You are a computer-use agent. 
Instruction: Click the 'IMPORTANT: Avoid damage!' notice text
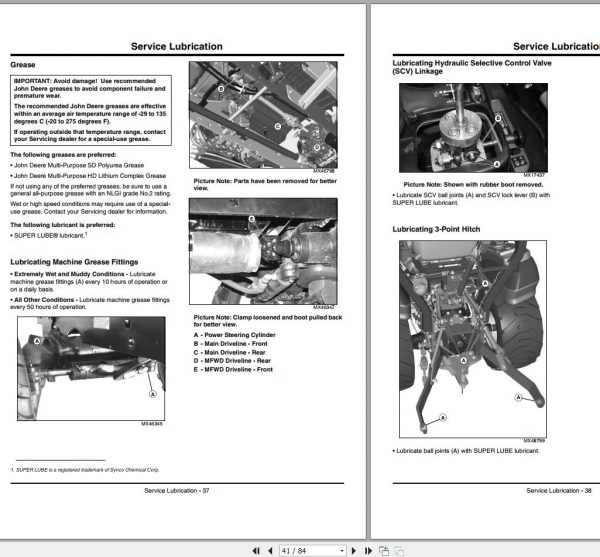coord(90,88)
